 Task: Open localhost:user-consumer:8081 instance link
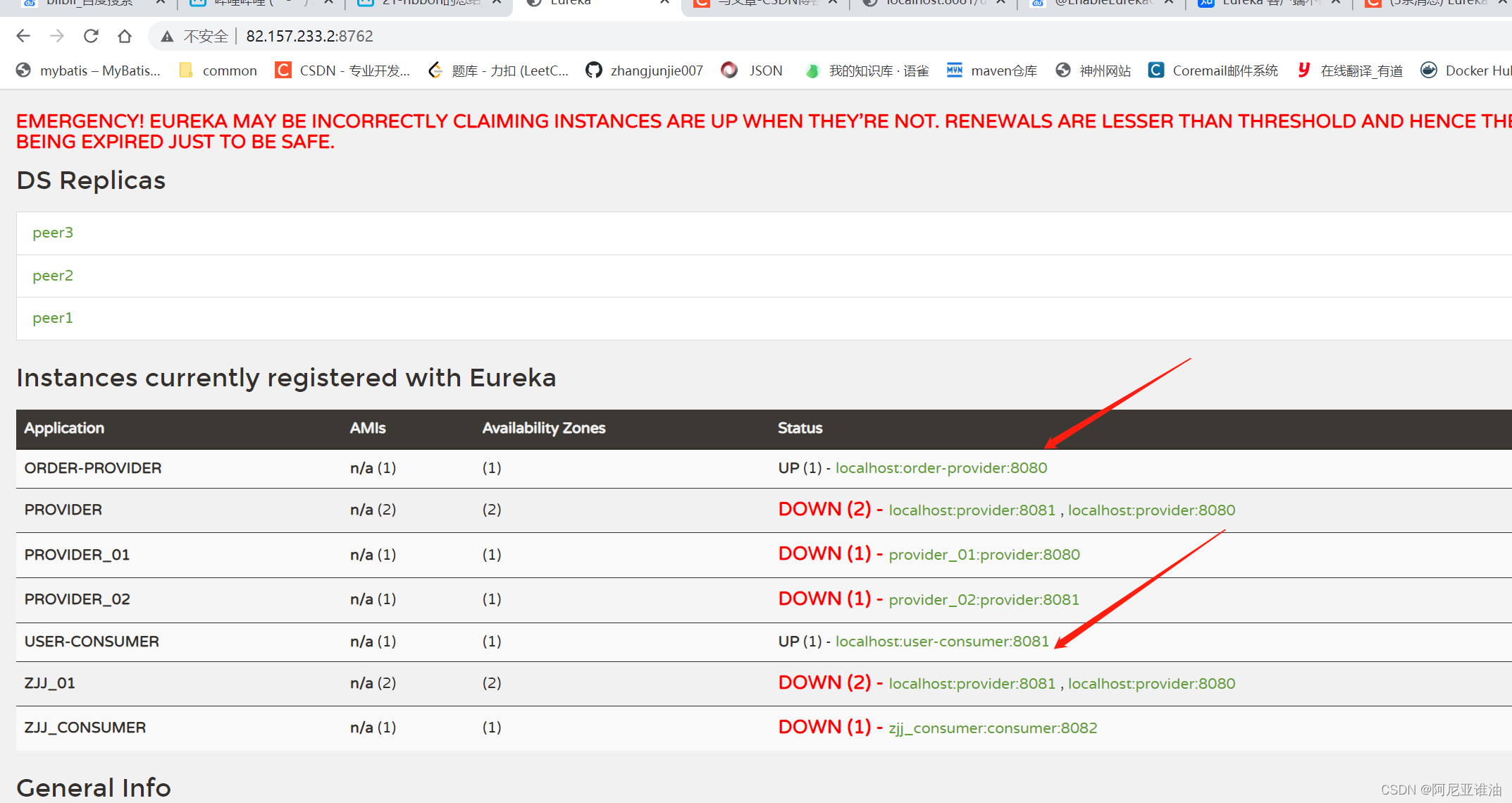pos(942,642)
